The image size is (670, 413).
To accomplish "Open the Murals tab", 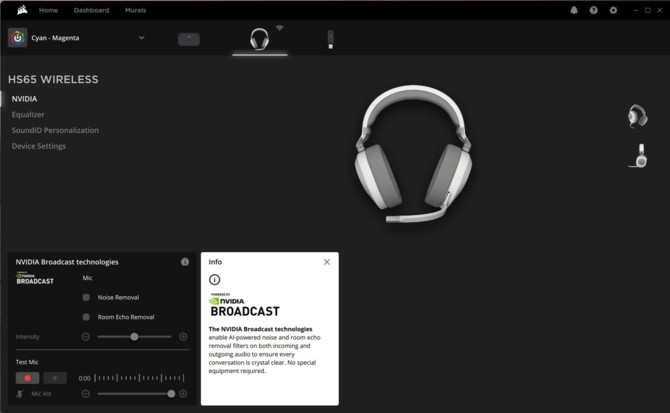I will click(x=135, y=10).
